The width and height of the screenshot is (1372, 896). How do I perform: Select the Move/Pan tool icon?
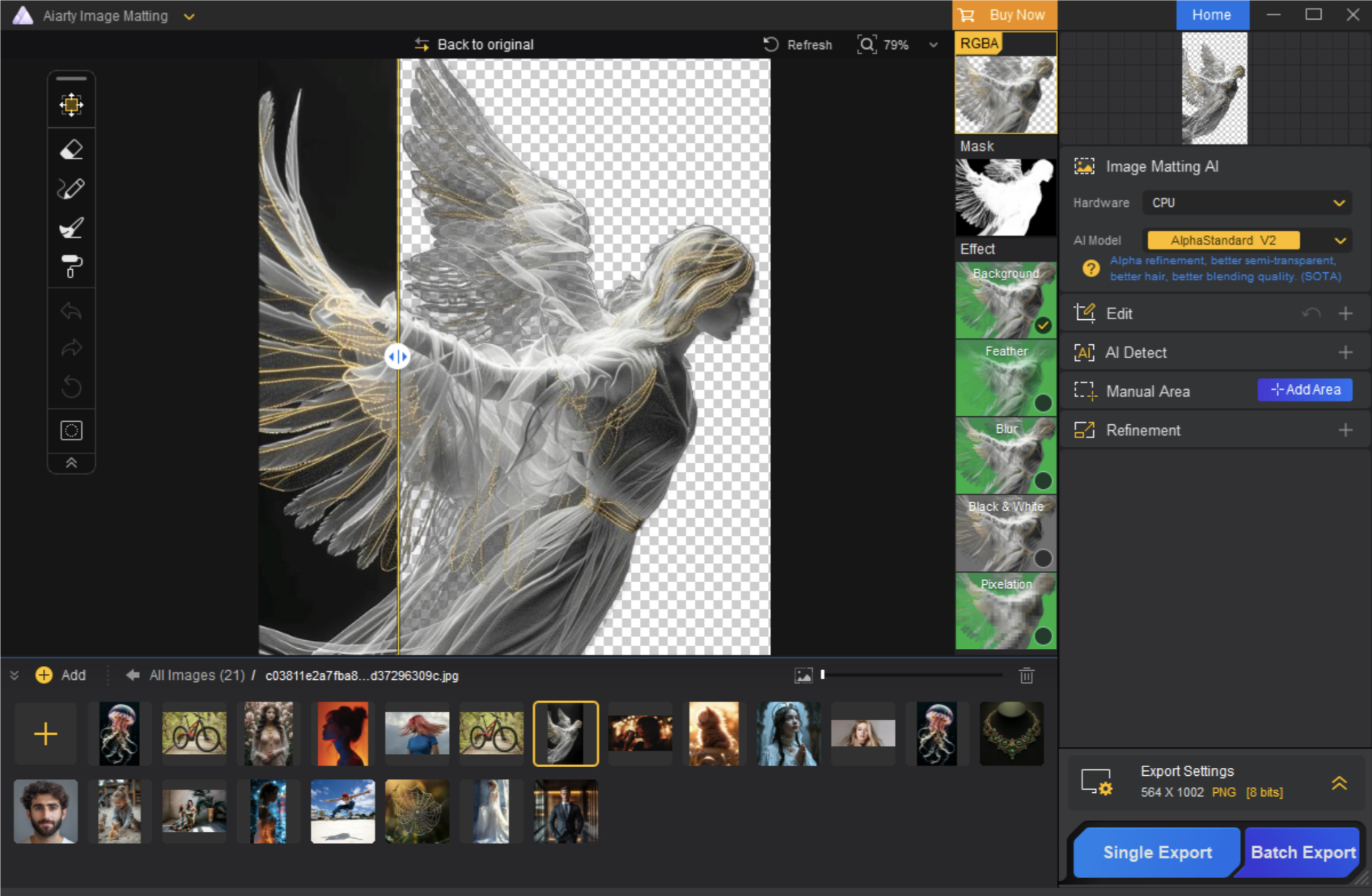pos(71,104)
